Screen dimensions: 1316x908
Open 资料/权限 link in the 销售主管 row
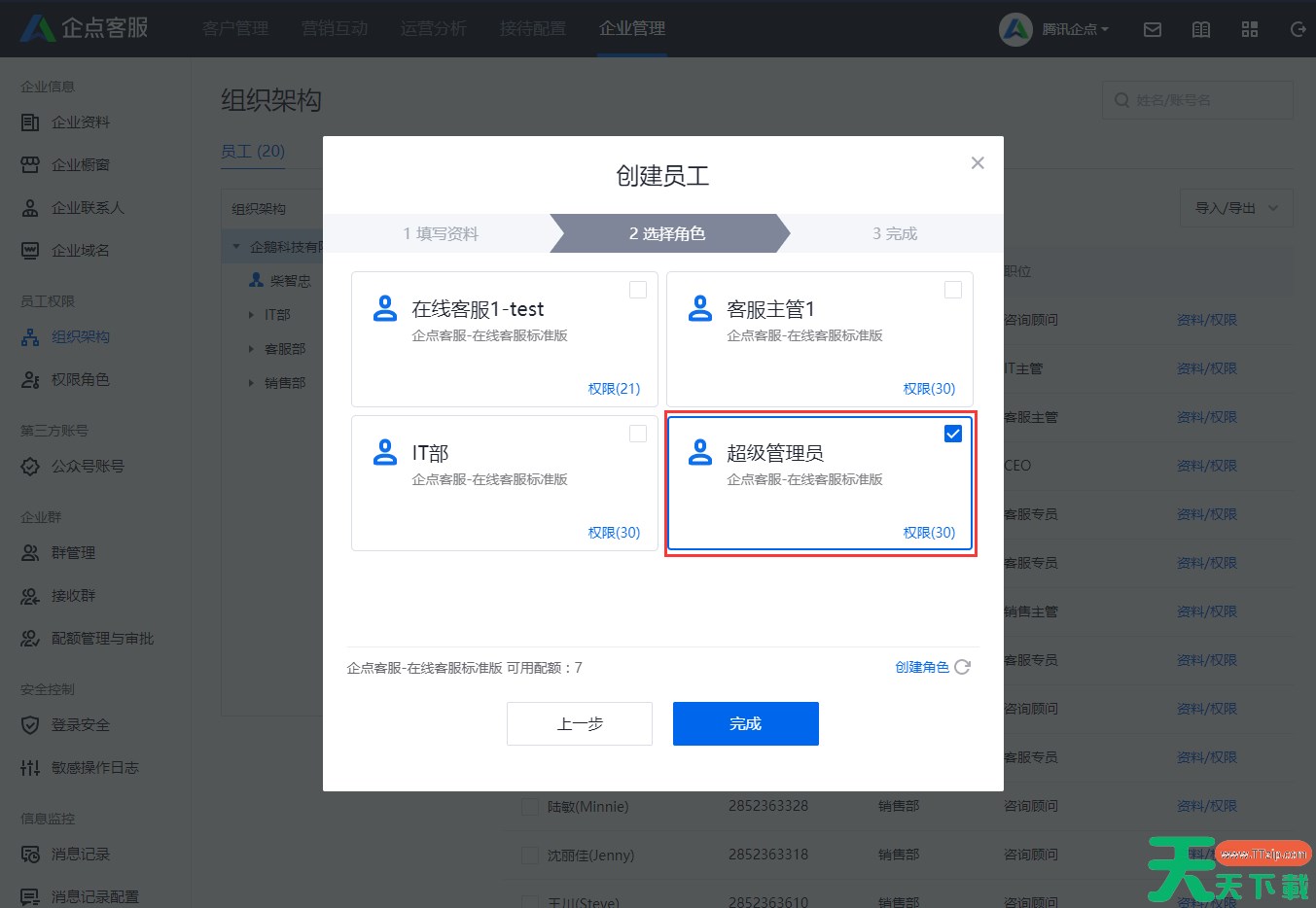click(x=1207, y=611)
